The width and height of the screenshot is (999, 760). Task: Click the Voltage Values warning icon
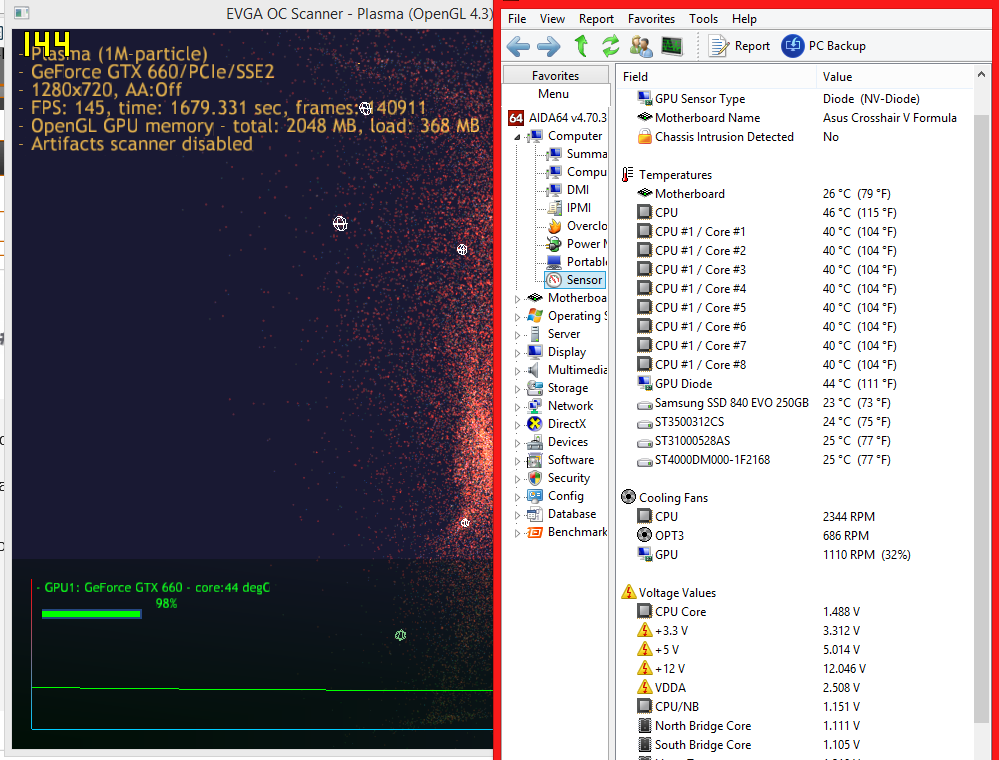pos(628,592)
